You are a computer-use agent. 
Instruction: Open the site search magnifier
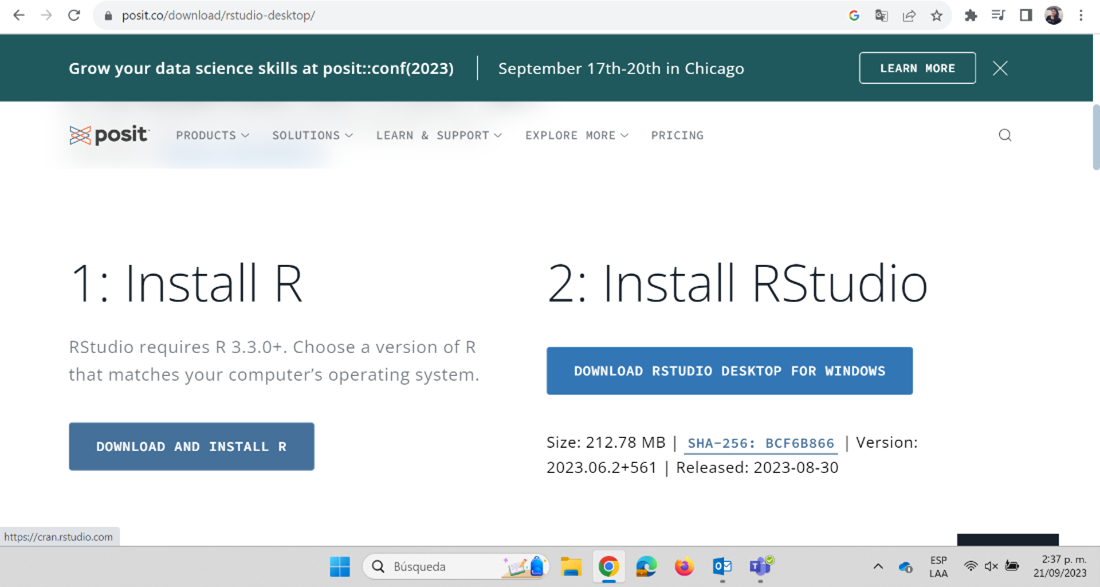pos(1005,135)
